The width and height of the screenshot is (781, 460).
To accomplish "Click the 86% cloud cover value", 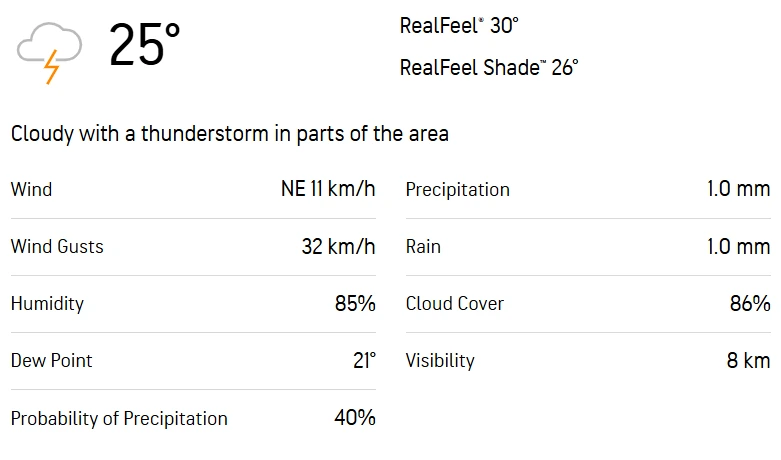I will coord(750,303).
